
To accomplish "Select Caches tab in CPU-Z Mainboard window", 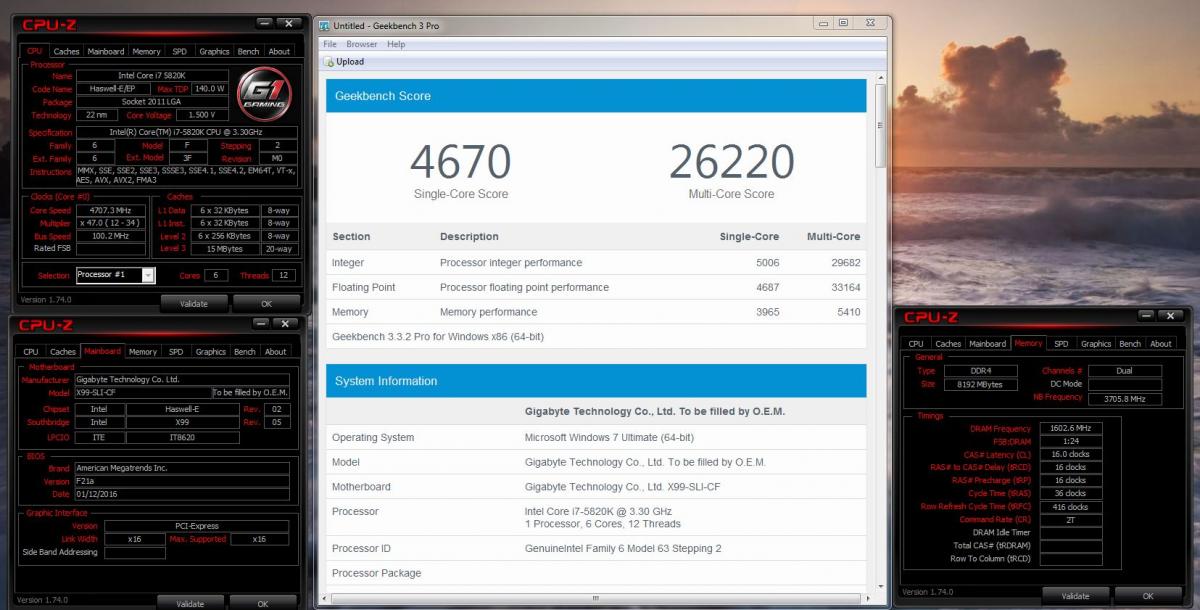I will 63,351.
